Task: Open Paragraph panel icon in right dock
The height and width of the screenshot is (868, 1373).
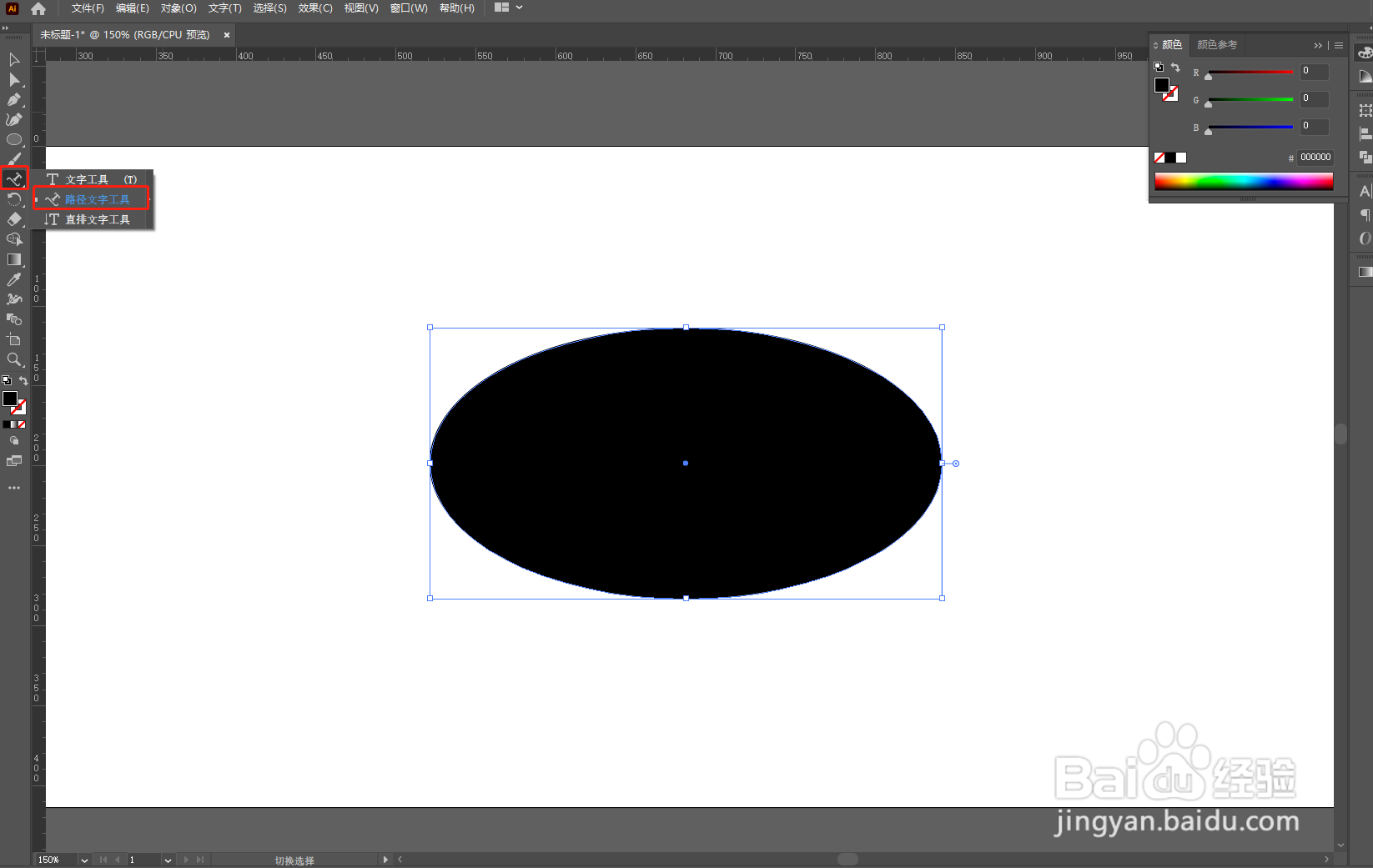Action: coord(1365,214)
